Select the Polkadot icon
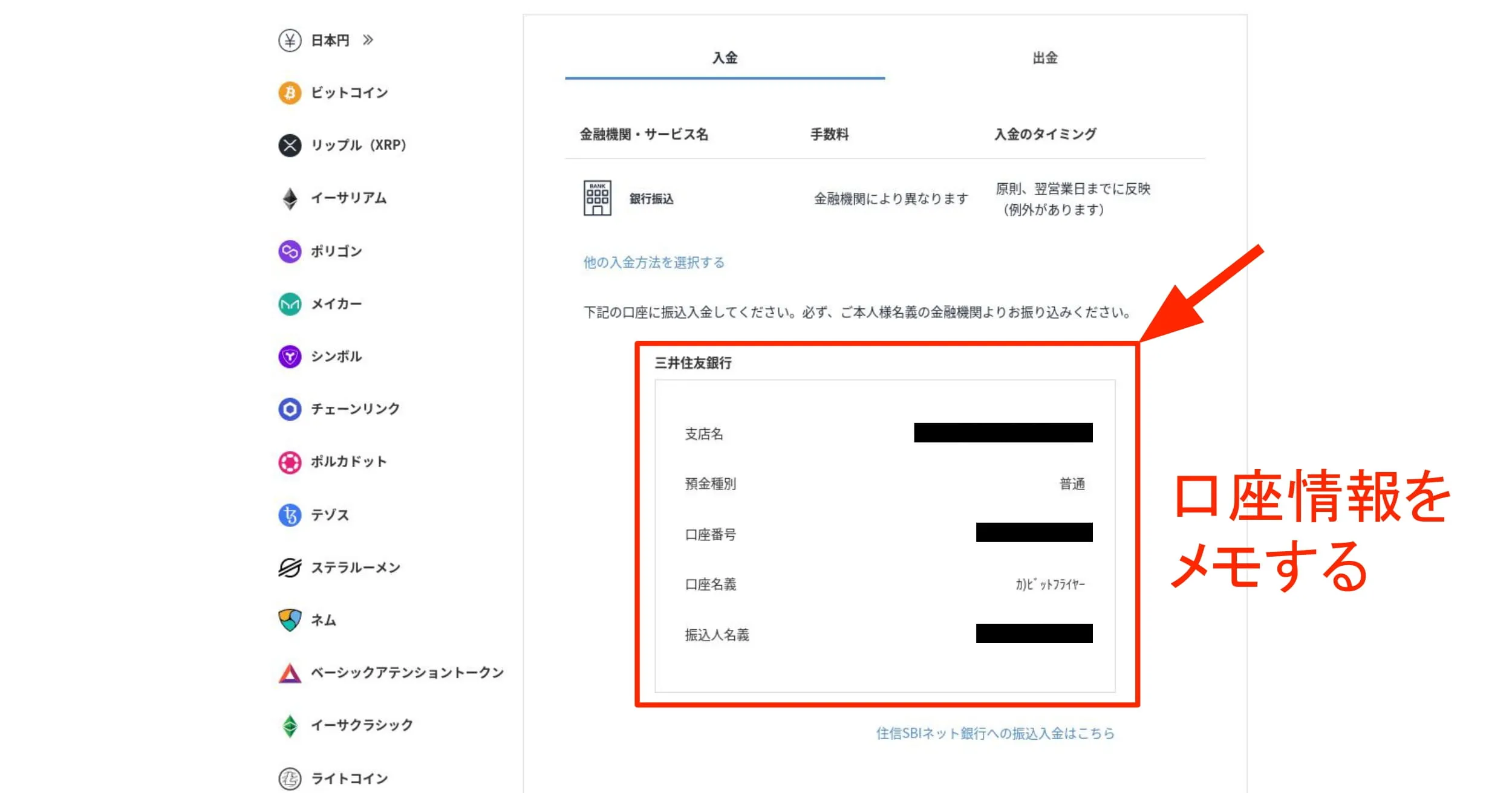The height and width of the screenshot is (793, 1512). tap(290, 462)
